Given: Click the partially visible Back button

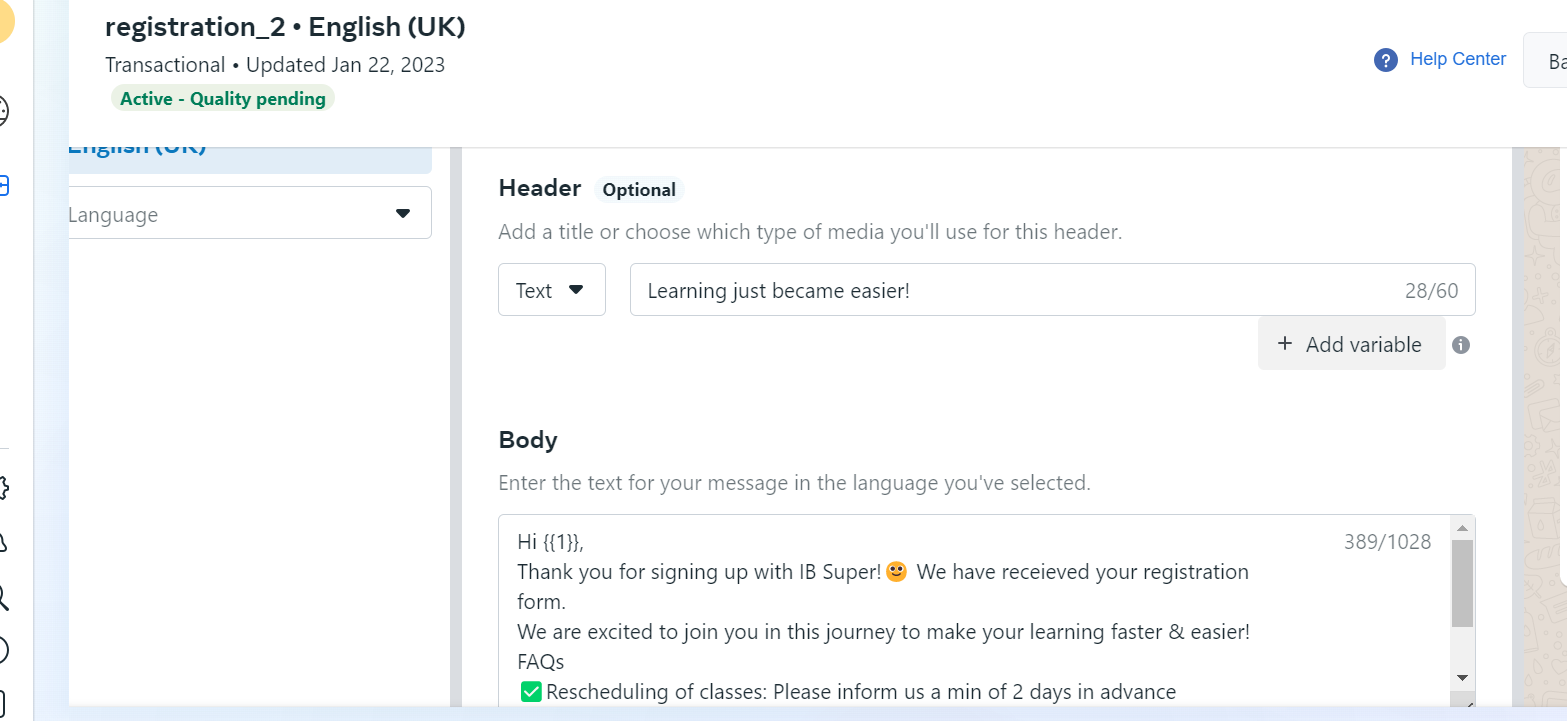Looking at the screenshot, I should coord(1545,61).
